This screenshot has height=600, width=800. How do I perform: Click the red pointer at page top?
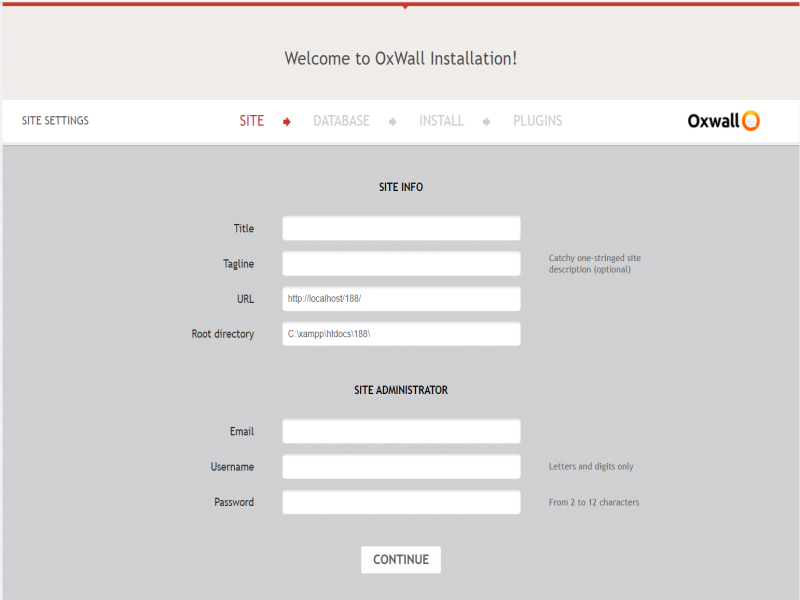click(x=404, y=6)
